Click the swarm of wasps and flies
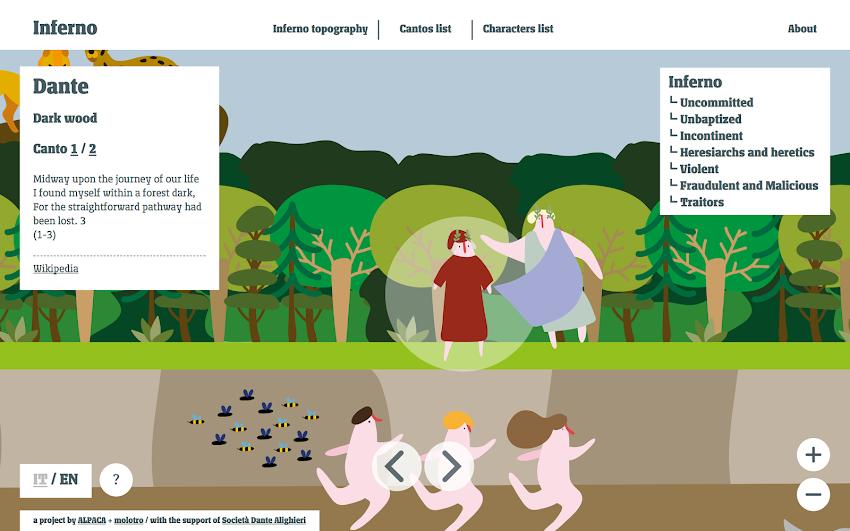This screenshot has height=531, width=850. [254, 428]
